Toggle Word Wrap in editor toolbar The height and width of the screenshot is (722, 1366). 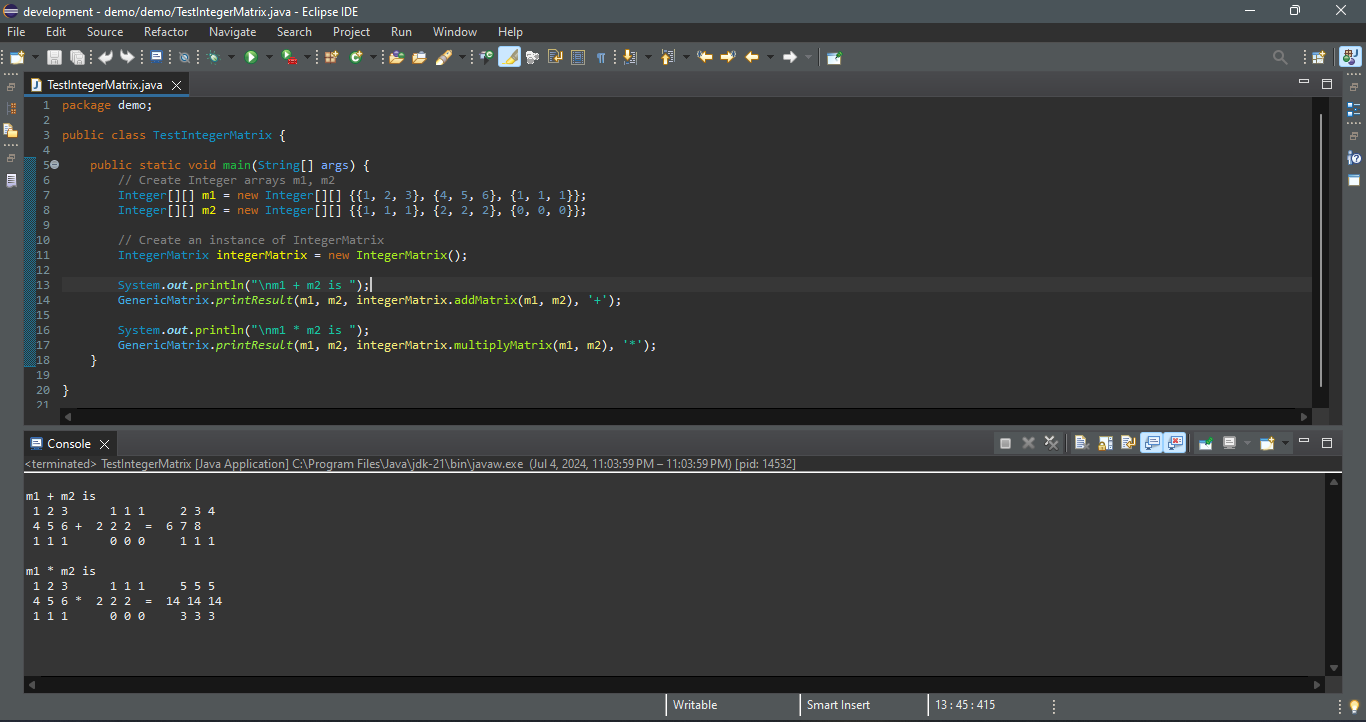click(554, 57)
